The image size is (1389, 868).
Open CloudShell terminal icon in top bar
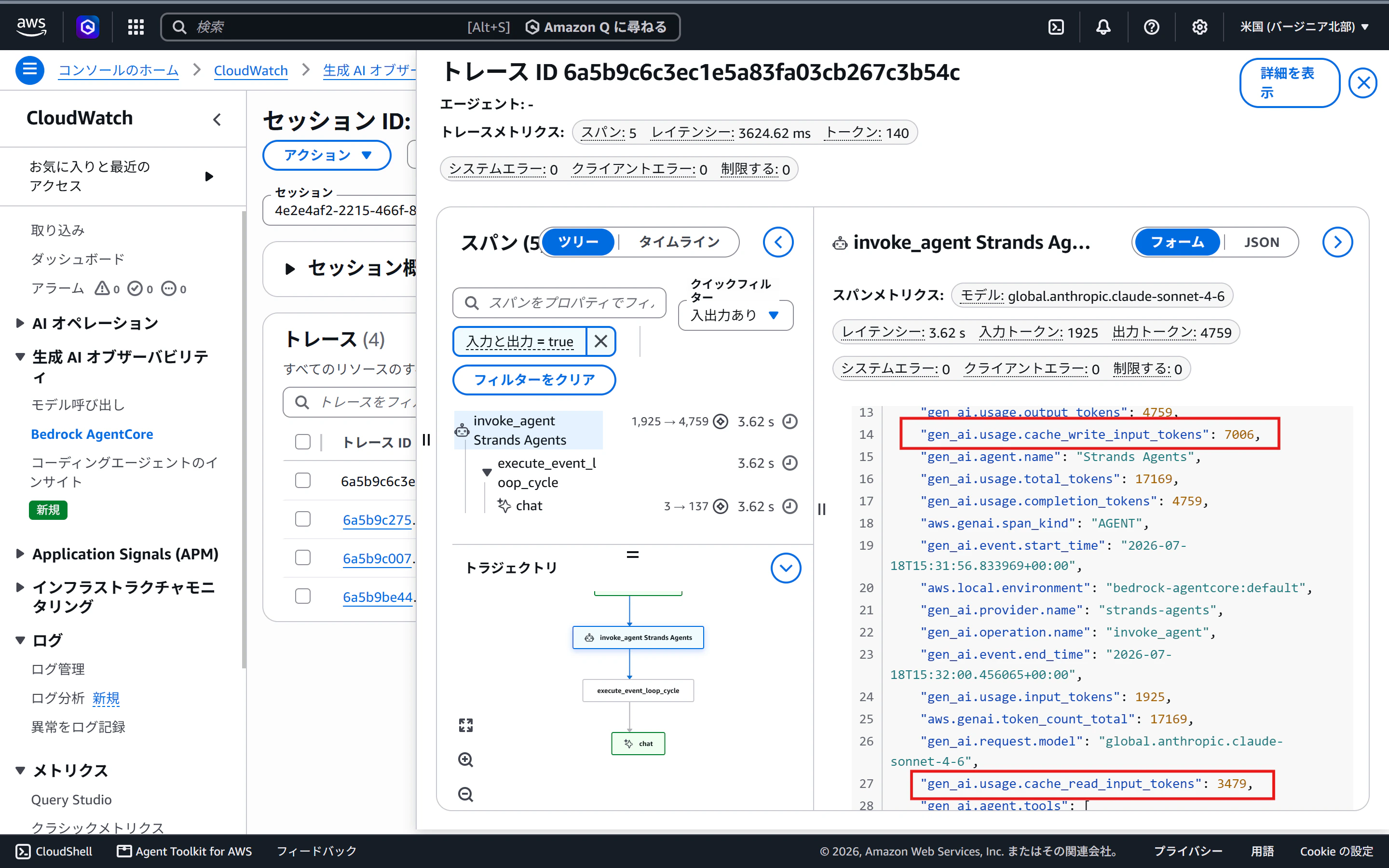(1056, 27)
